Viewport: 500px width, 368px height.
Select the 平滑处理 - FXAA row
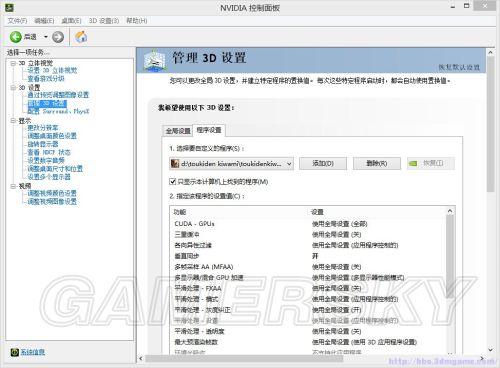coord(308,288)
